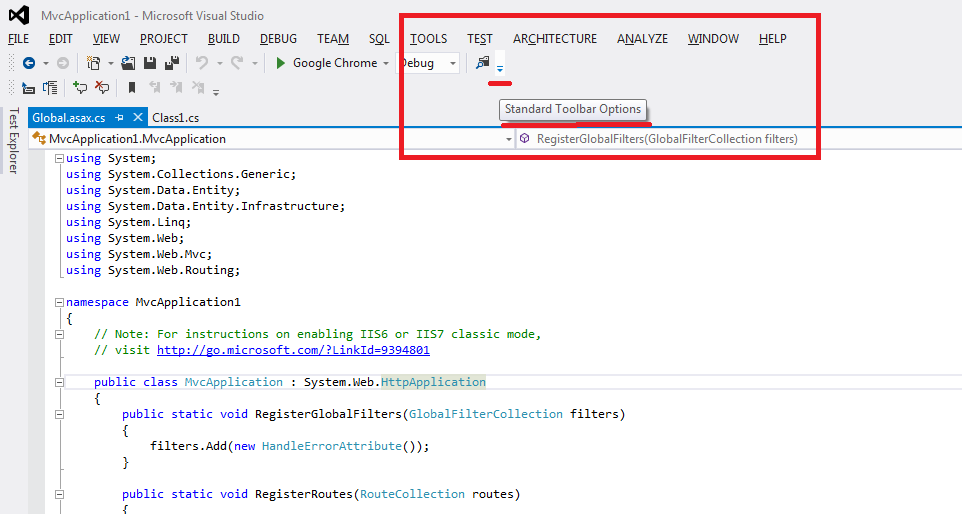Collapse the MvcApplication class block
Screen dimensions: 962x514
coord(60,382)
